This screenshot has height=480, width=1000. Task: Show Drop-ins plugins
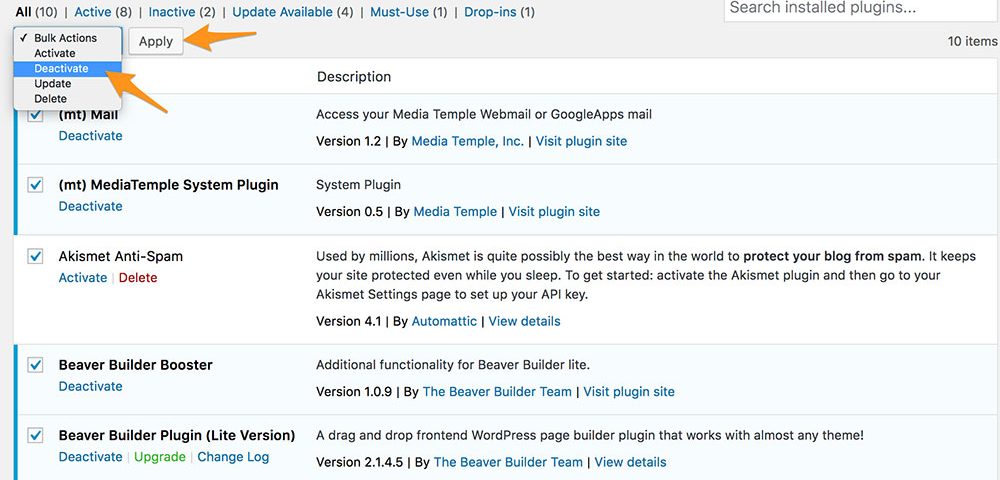(x=490, y=11)
